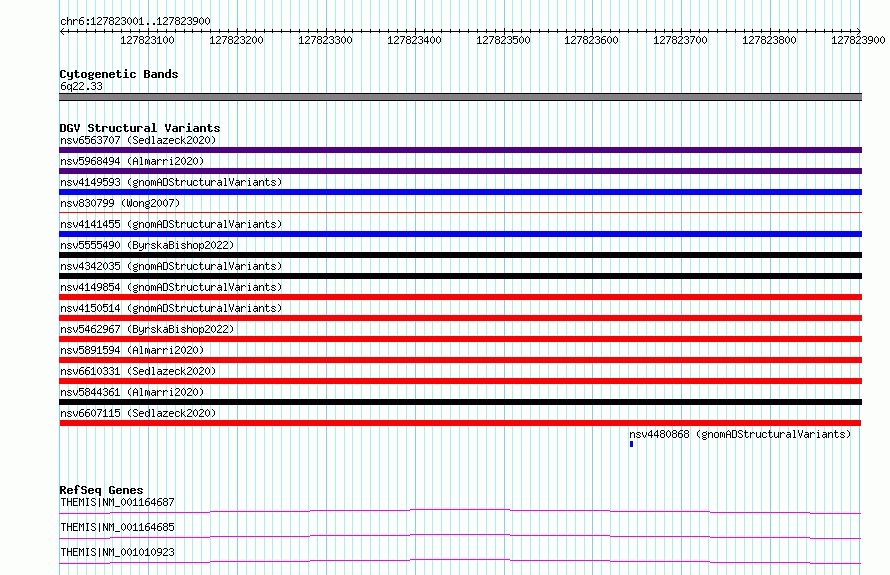Screen dimensions: 890x575
Task: Open variant nsv6610331 (Sedlazeck2020) label
Action: tap(138, 371)
